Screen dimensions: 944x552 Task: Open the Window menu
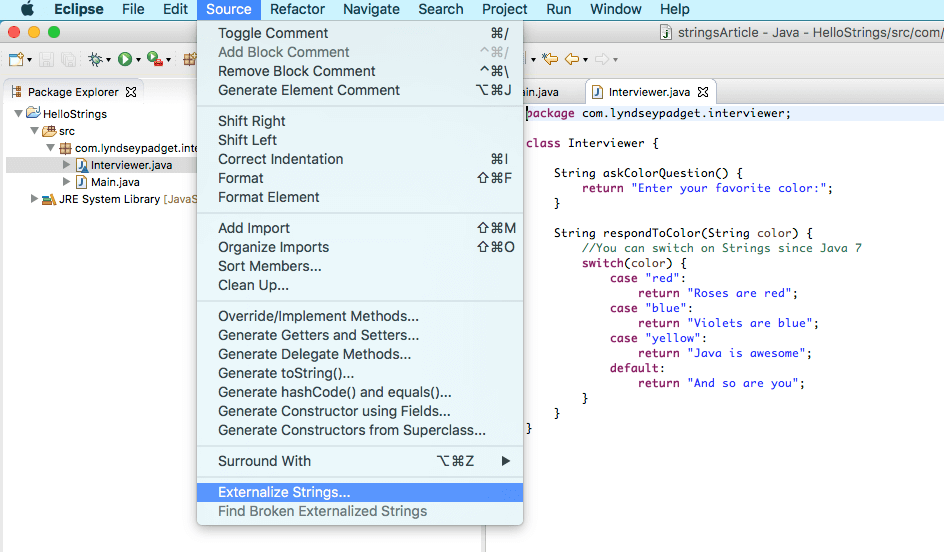616,9
